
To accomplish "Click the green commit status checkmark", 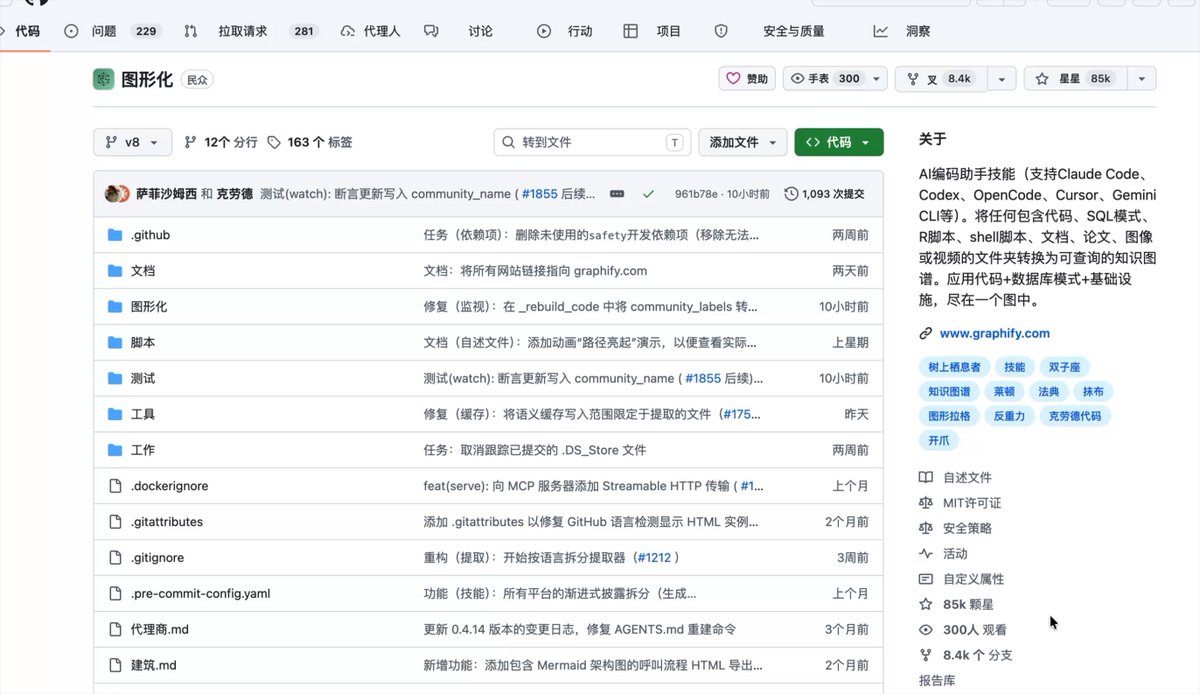I will [648, 194].
